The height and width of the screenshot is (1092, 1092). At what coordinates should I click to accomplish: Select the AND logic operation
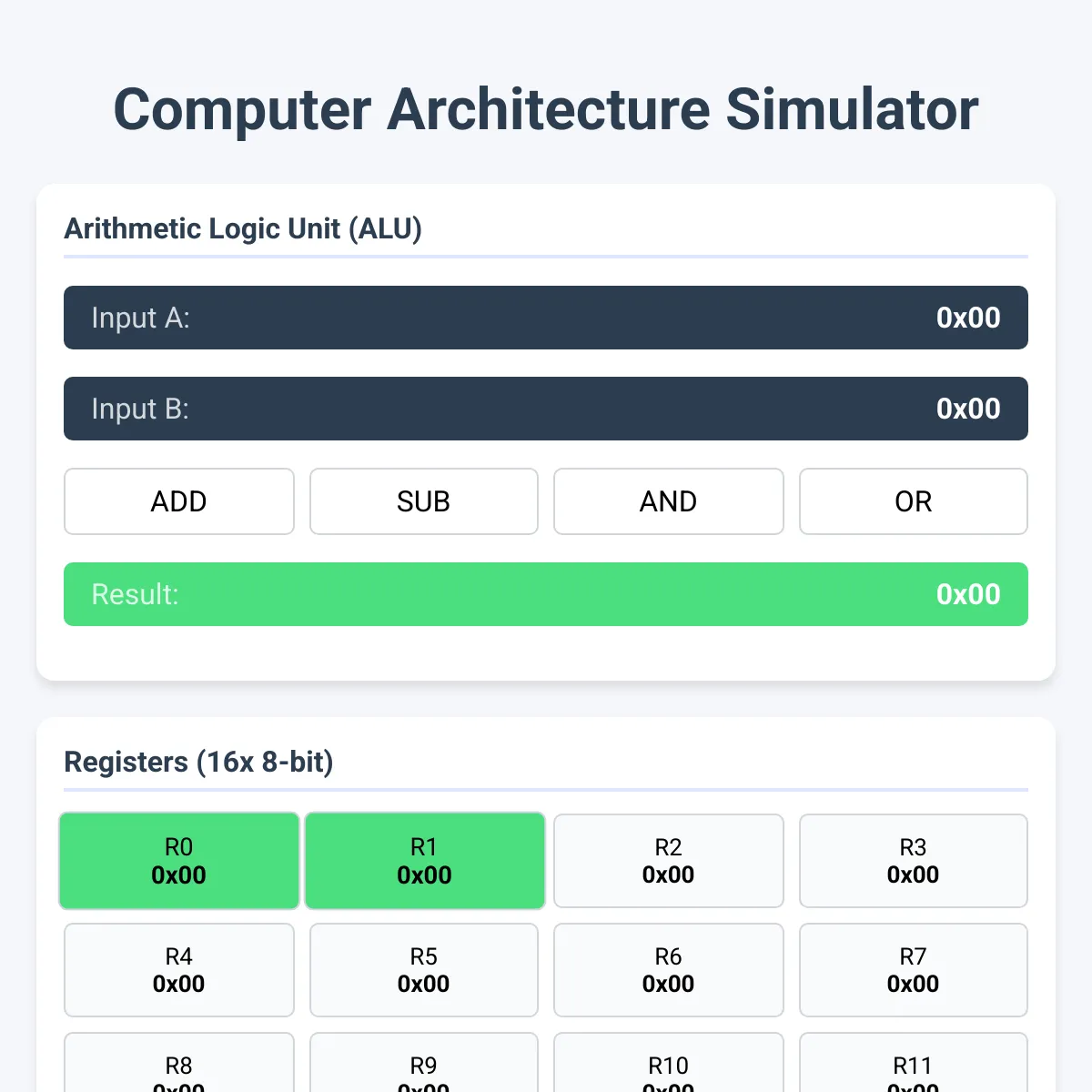pos(669,501)
